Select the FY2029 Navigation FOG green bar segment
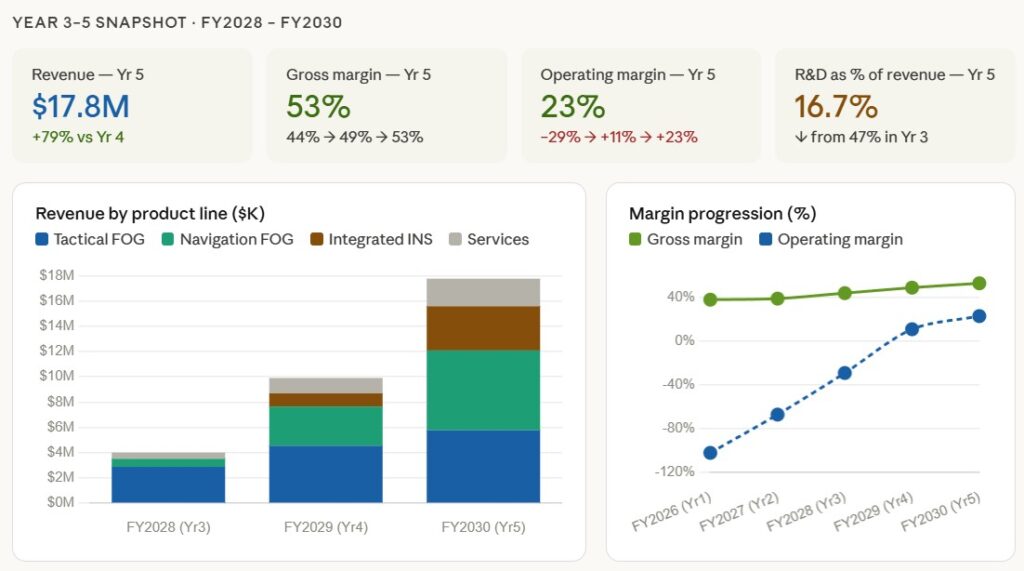The image size is (1024, 571). click(326, 426)
